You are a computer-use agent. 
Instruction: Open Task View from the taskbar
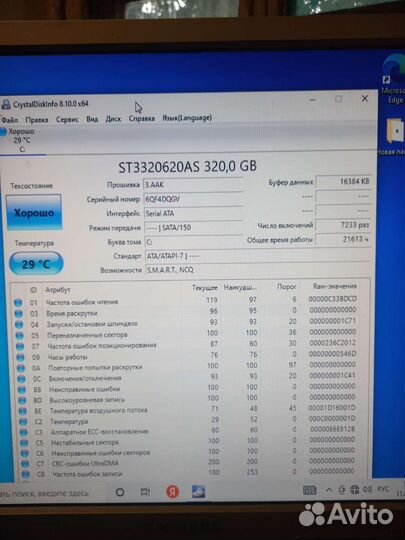click(x=145, y=492)
